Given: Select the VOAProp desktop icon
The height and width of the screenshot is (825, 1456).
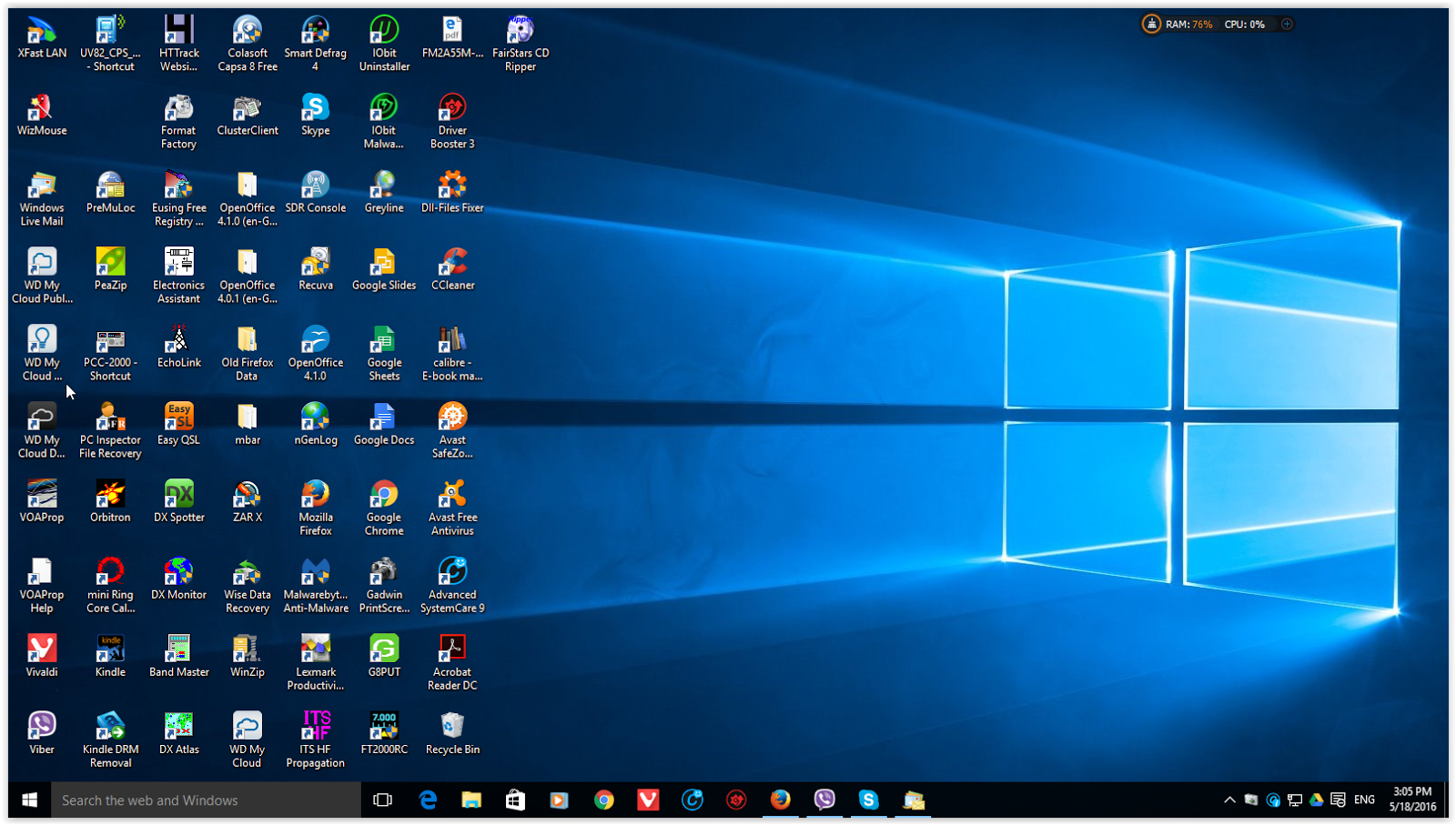Looking at the screenshot, I should 42,502.
